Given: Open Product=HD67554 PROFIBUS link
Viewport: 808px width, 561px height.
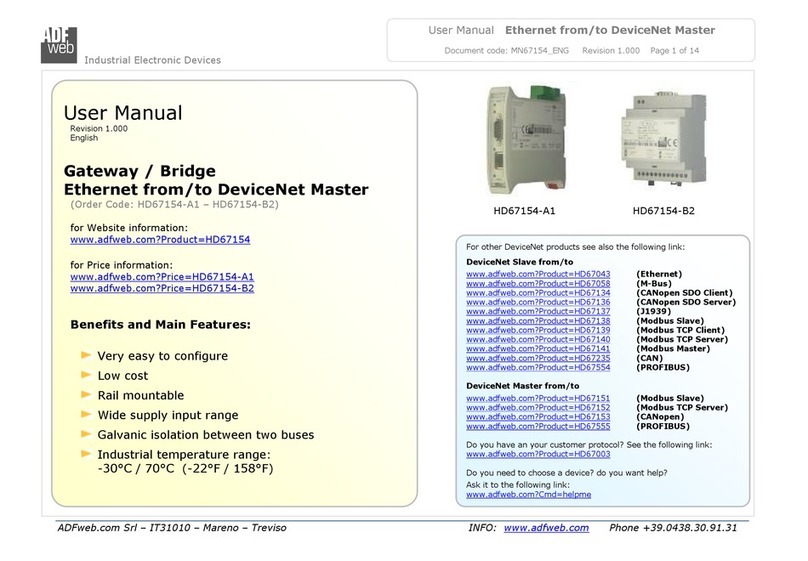Looking at the screenshot, I should pos(538,367).
